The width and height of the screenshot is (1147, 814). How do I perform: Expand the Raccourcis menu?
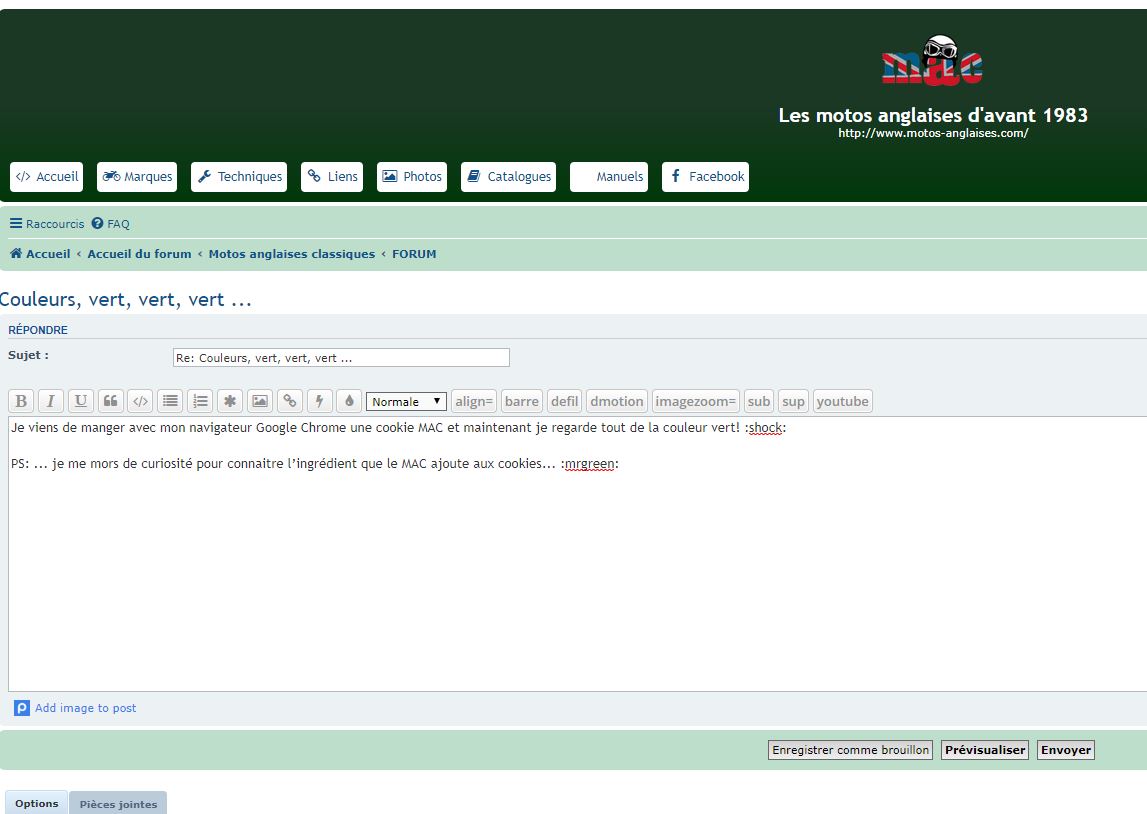(x=47, y=224)
